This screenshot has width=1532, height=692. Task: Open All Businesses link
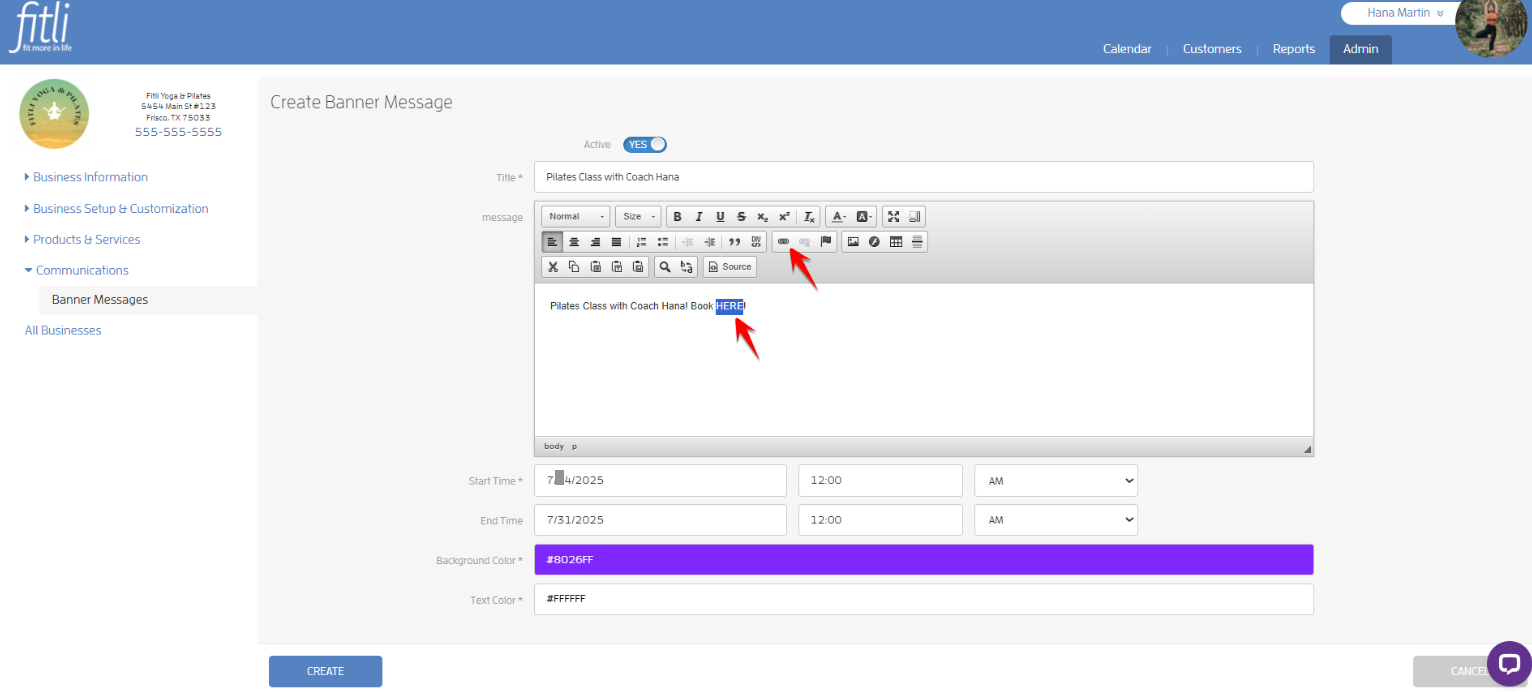click(63, 330)
